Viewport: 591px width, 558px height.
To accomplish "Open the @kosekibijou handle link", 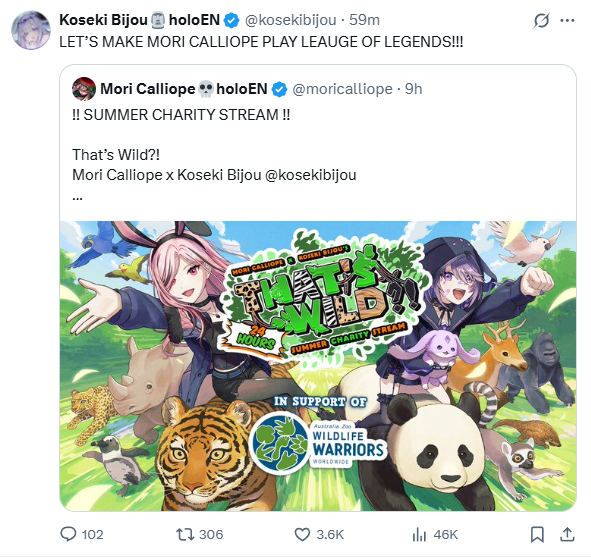I will pos(291,20).
